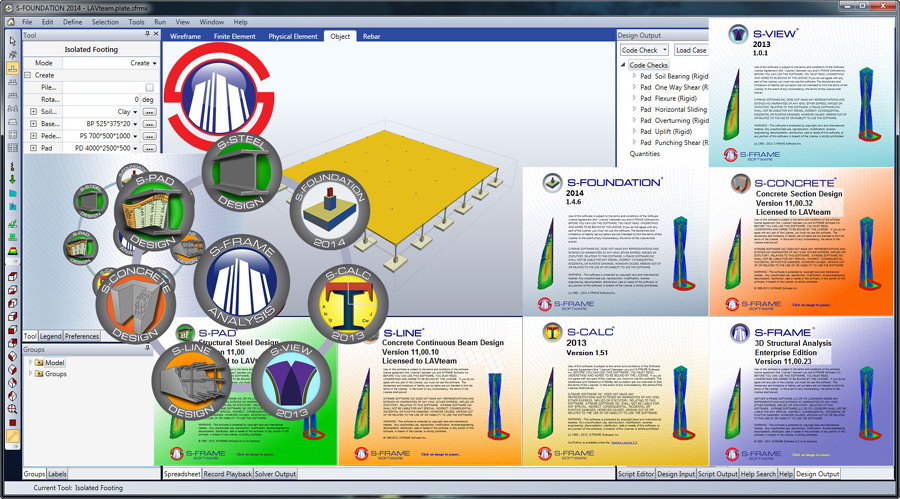Viewport: 900px width, 499px height.
Task: Click the red square icon in left toolbar
Action: [x=13, y=423]
